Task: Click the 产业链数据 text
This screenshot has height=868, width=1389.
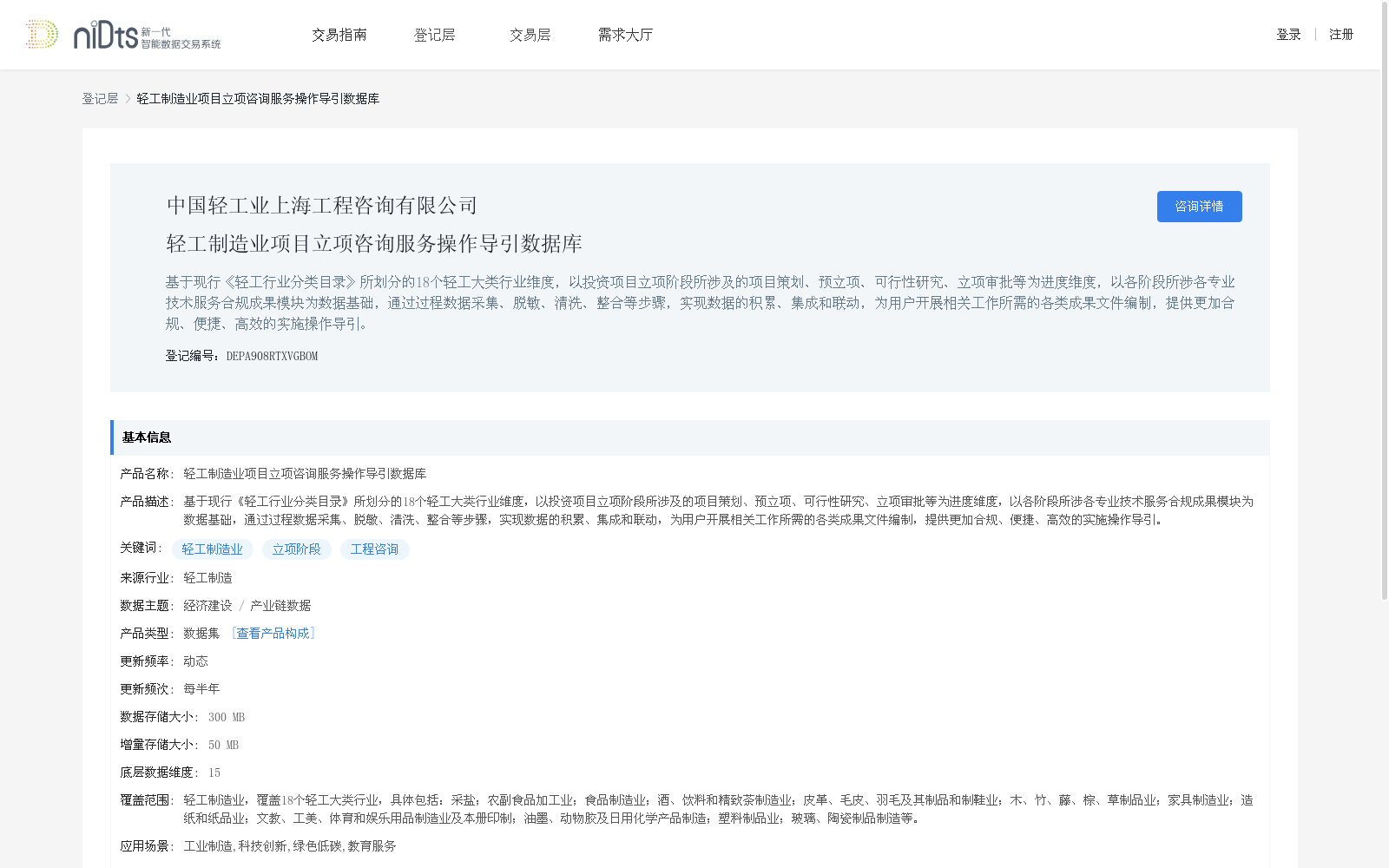Action: [280, 606]
